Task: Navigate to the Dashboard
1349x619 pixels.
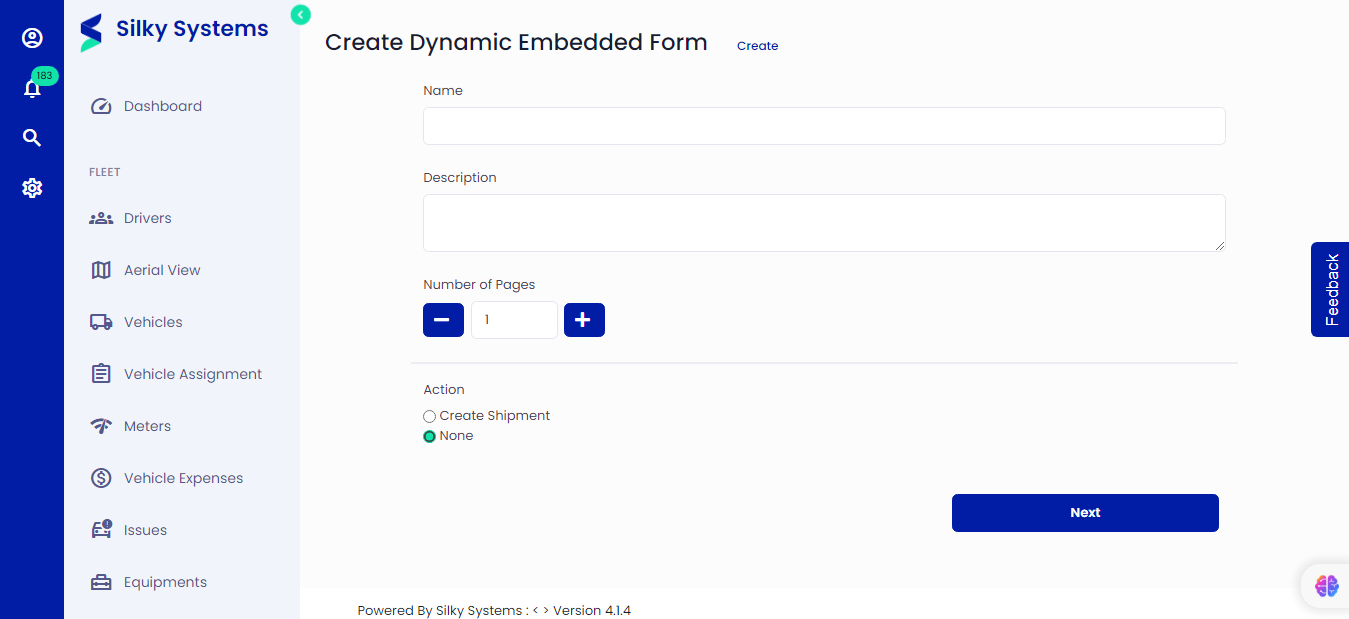Action: pyautogui.click(x=162, y=105)
